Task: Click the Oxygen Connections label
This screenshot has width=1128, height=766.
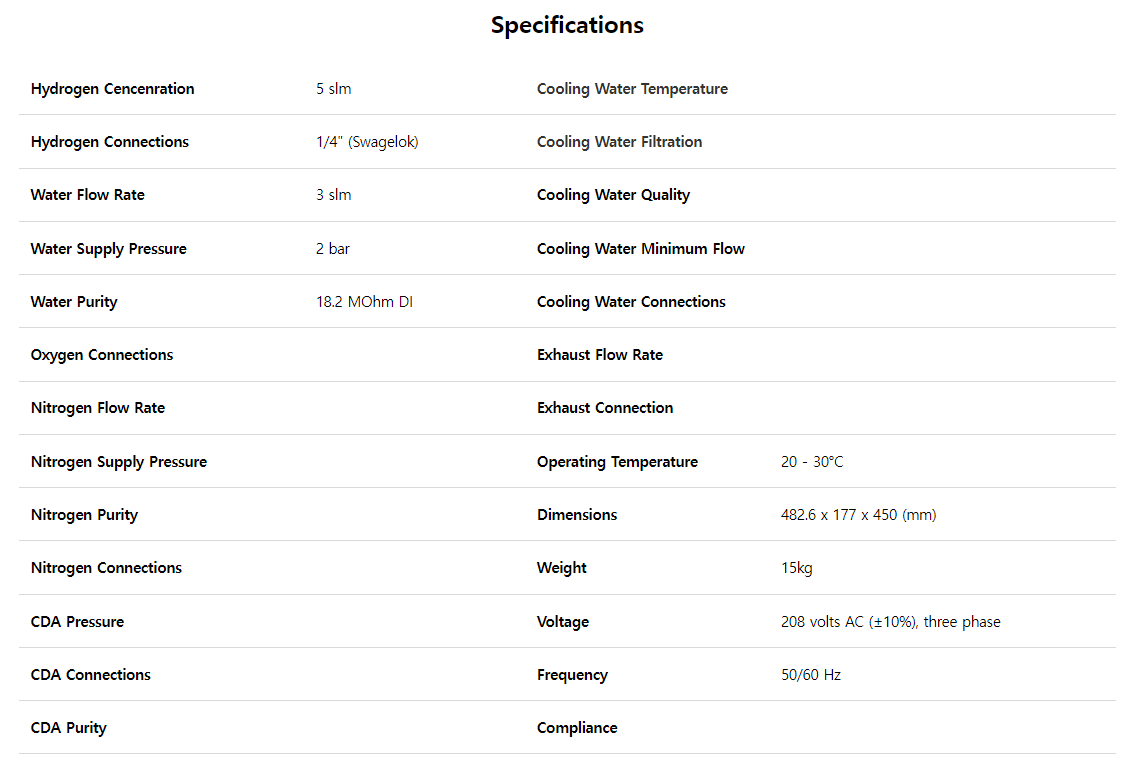Action: tap(101, 355)
